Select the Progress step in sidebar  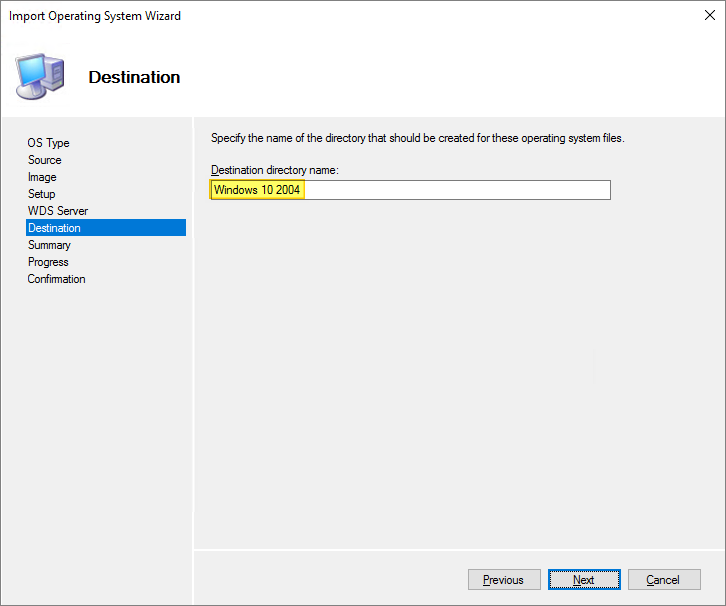pos(49,262)
